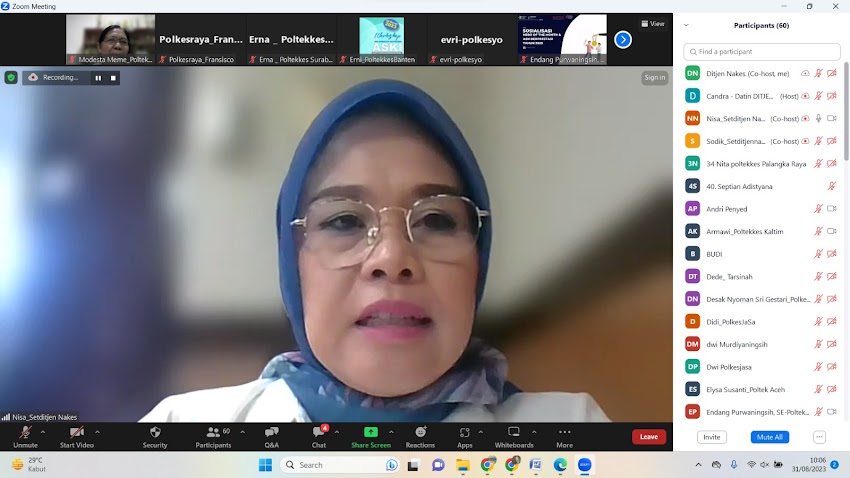Open the weather widget showing 29°C
Screen dimensions: 850x478
[29, 464]
